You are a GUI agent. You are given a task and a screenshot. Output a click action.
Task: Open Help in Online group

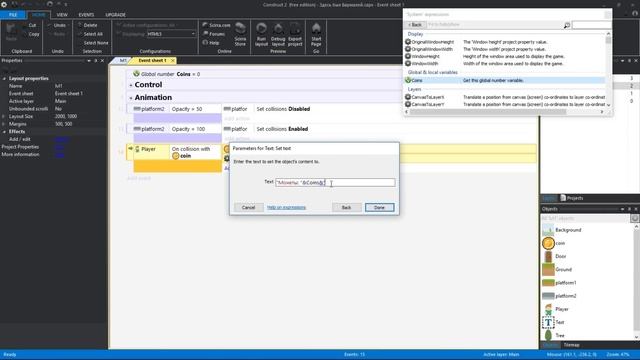click(211, 43)
